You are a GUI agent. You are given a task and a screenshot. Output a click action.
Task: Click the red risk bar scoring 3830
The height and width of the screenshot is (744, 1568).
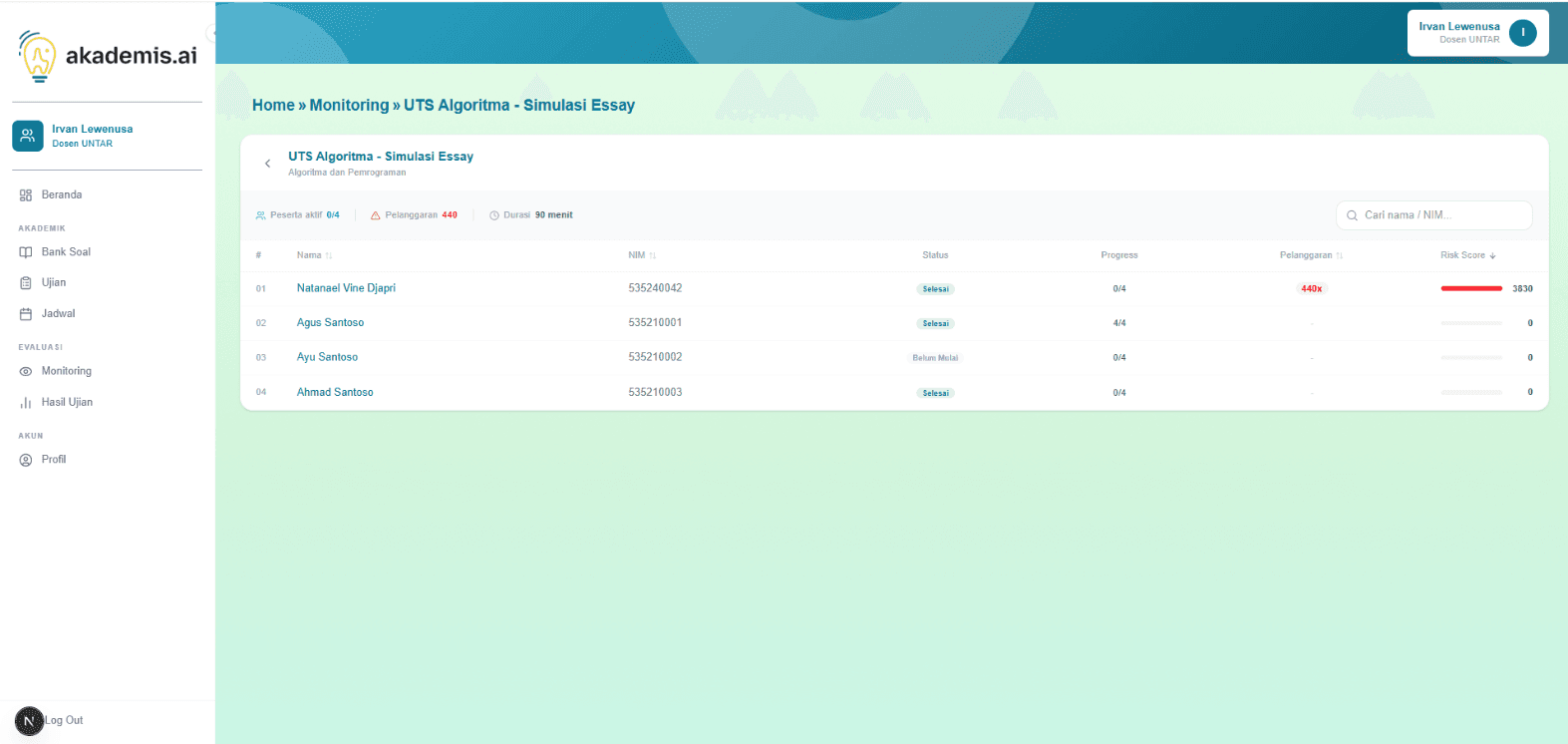coord(1471,288)
